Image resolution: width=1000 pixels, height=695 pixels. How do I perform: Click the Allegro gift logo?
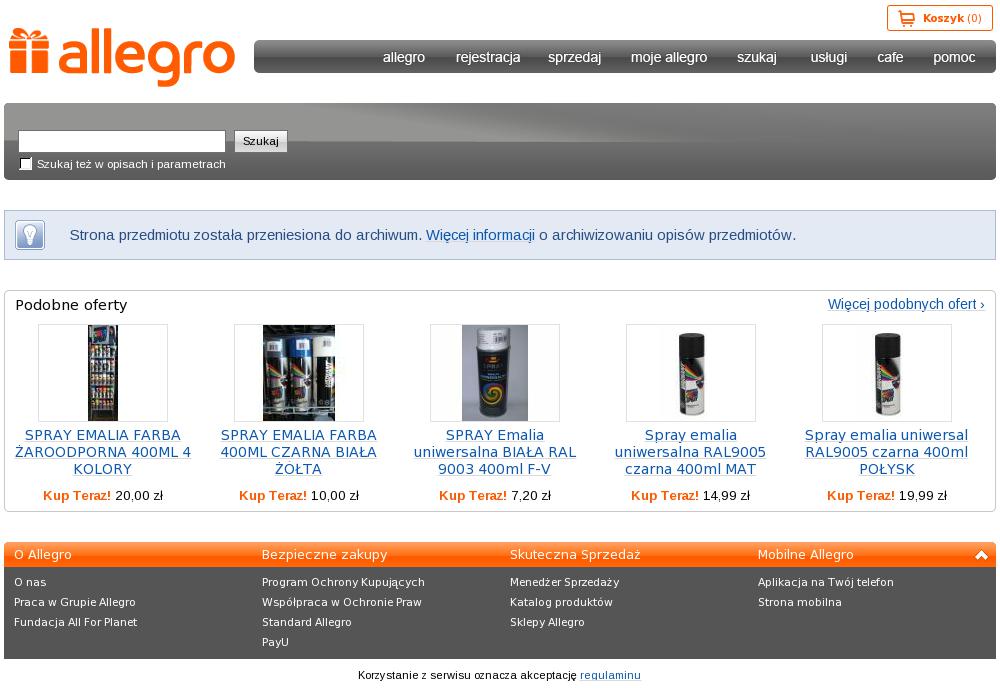122,57
